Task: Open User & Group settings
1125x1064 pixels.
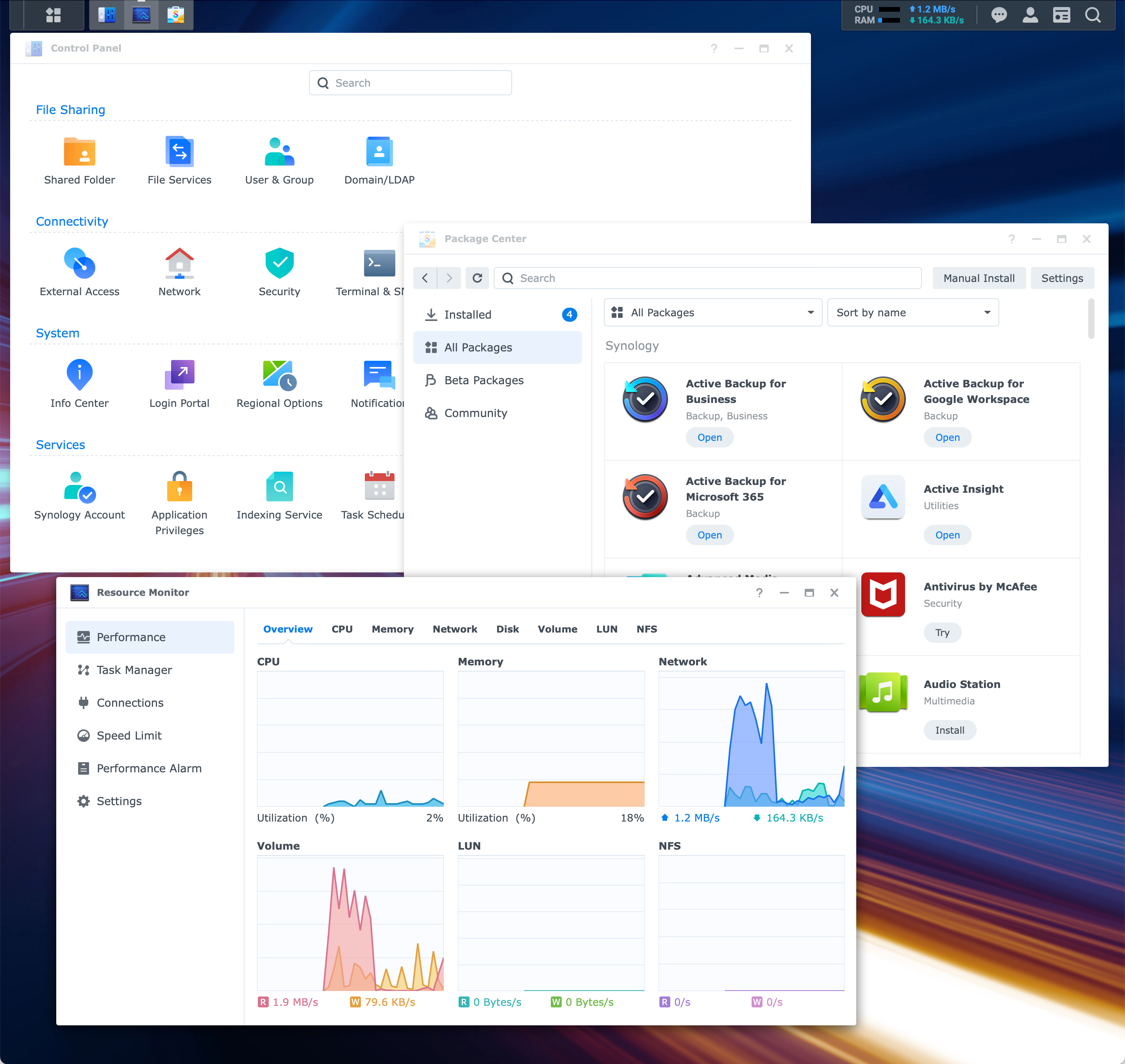Action: (x=279, y=161)
